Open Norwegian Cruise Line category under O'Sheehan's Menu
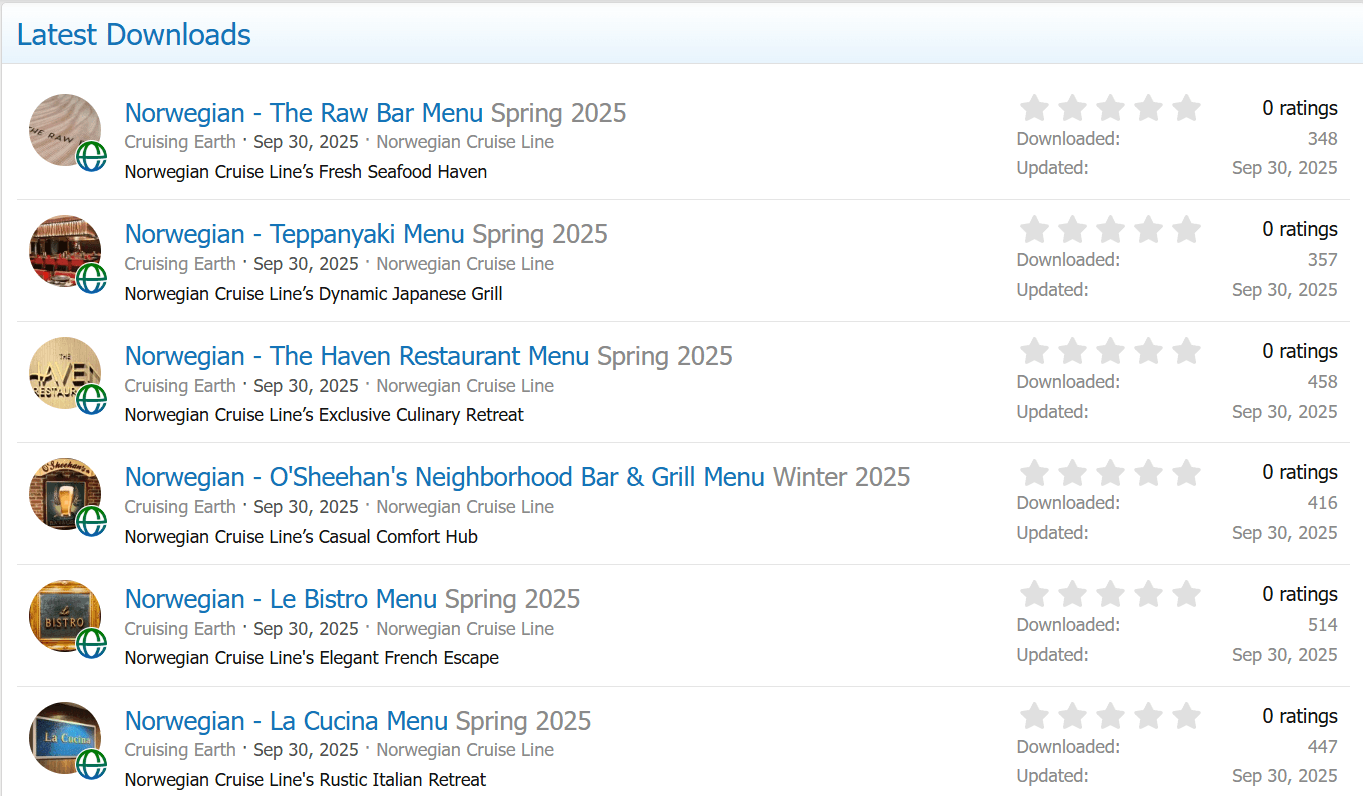The height and width of the screenshot is (796, 1363). tap(465, 507)
